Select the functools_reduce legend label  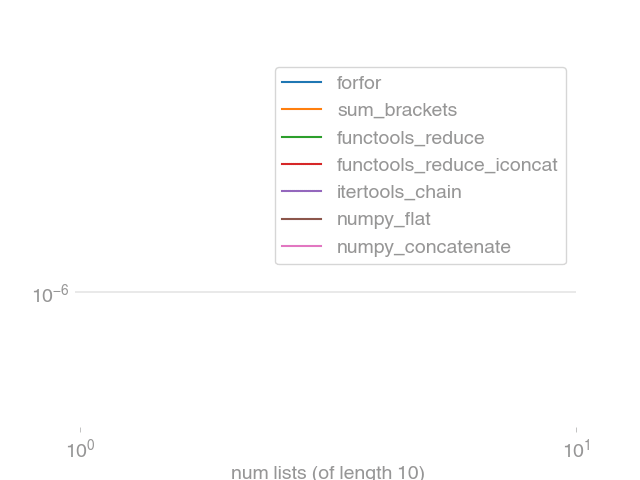[411, 138]
